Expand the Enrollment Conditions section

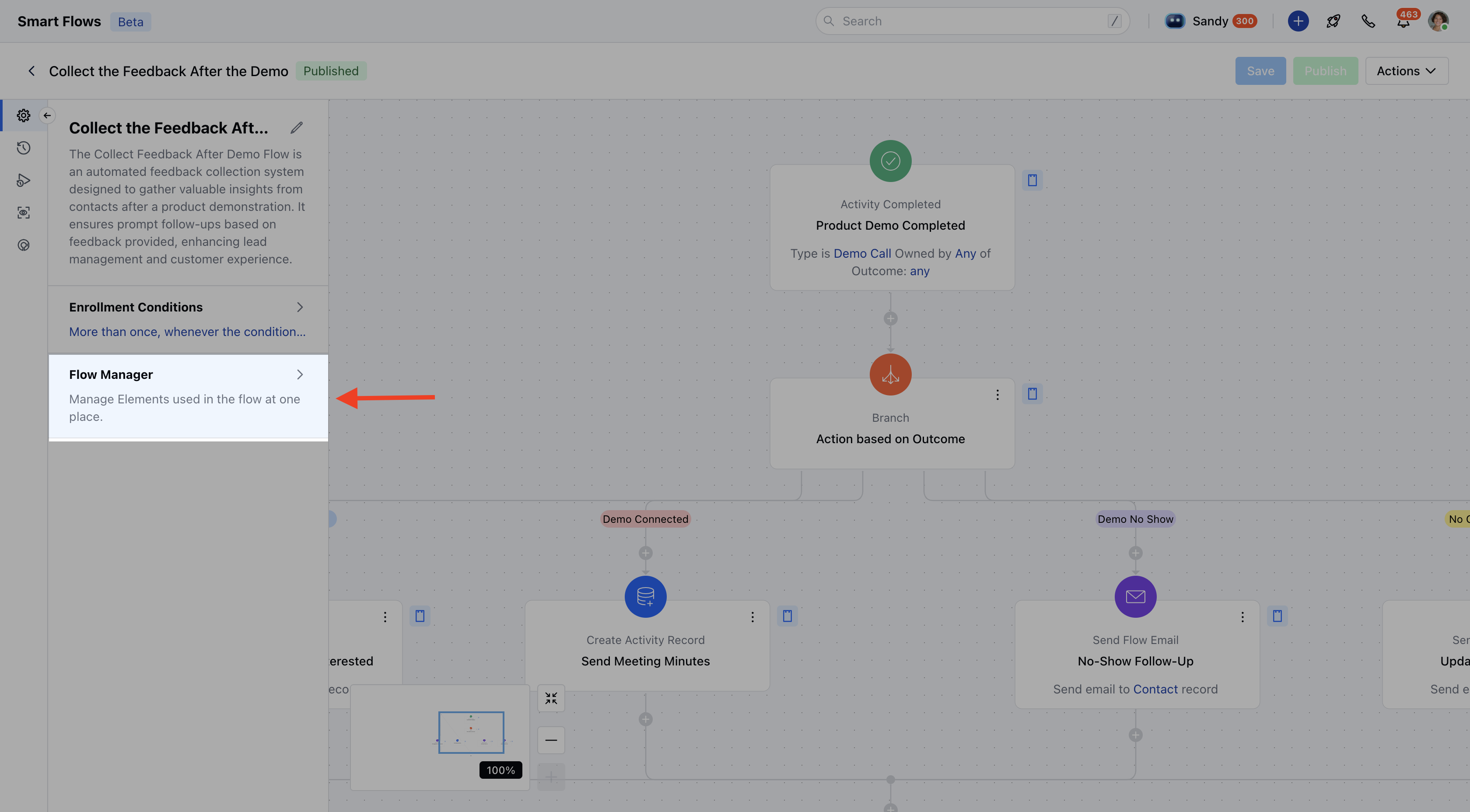tap(300, 307)
